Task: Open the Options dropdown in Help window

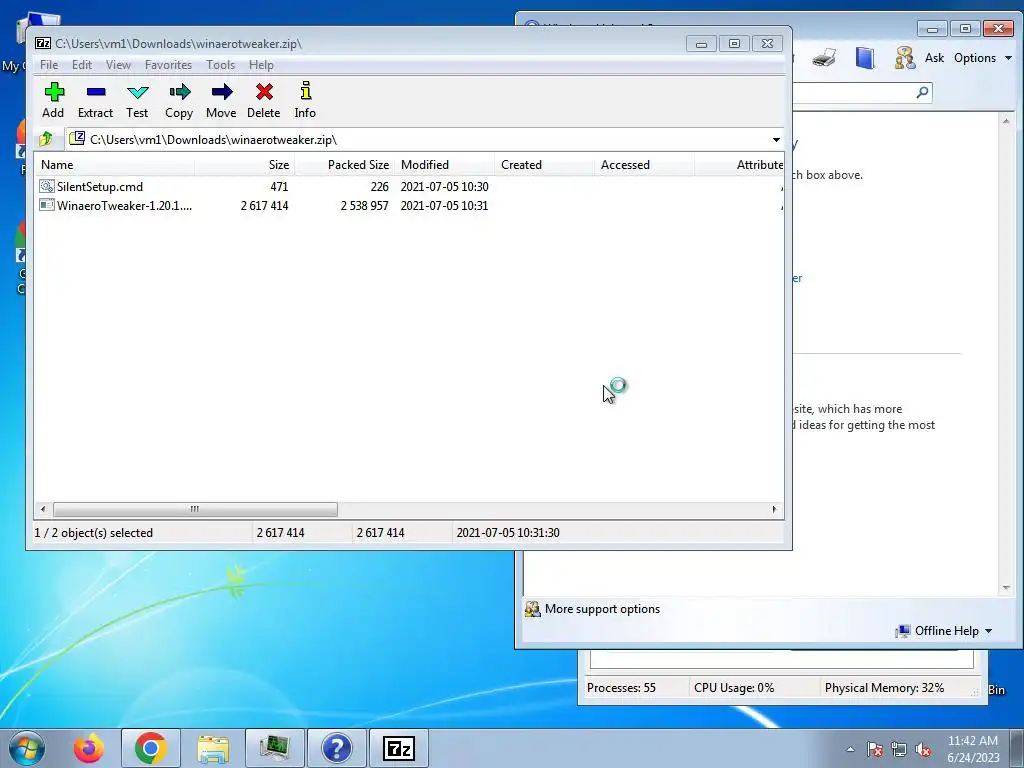Action: (983, 58)
